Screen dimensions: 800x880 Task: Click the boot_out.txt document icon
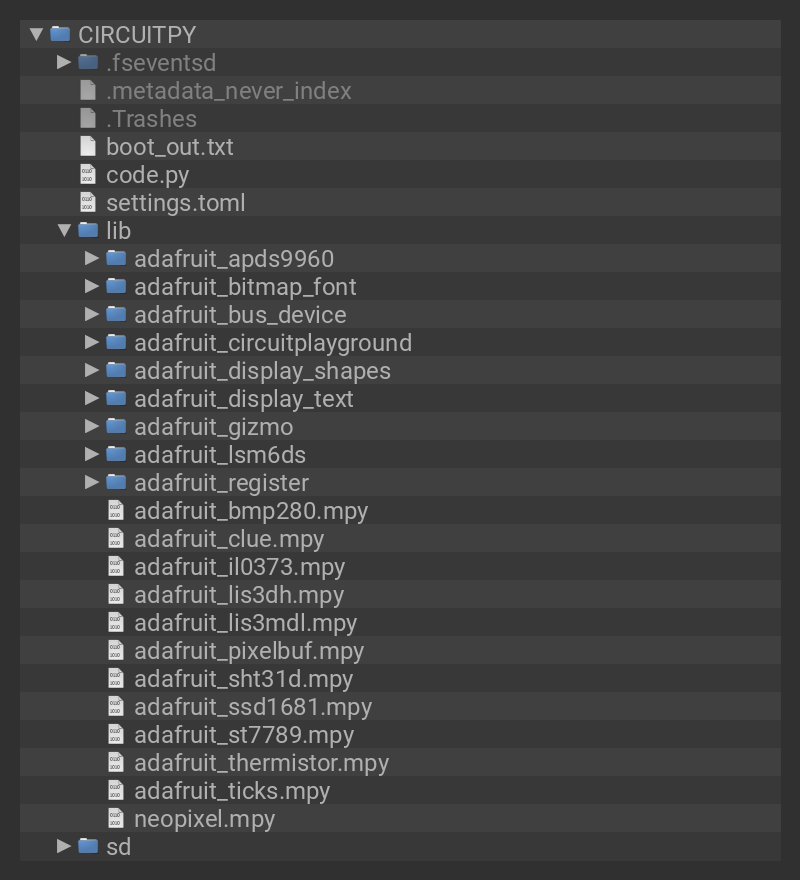[88, 146]
